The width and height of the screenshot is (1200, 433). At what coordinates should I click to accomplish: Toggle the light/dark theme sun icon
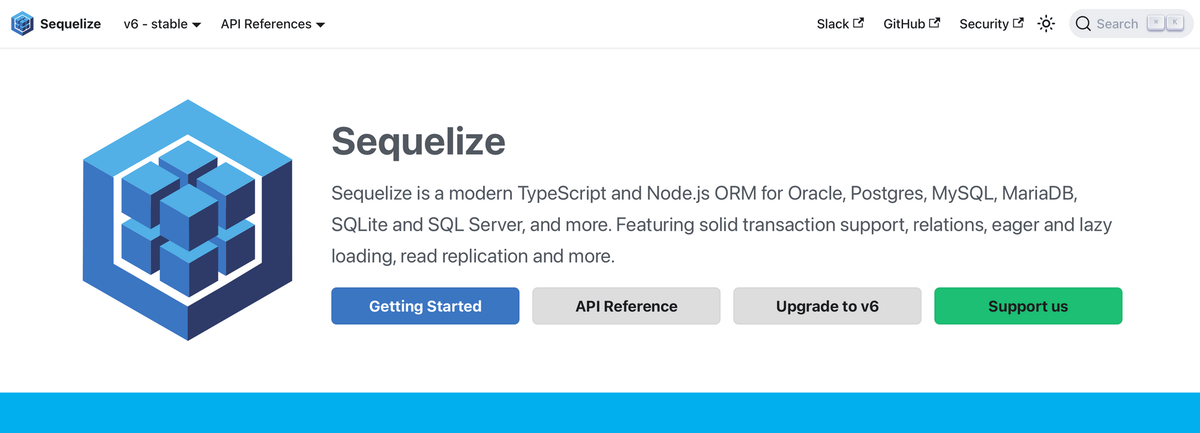(x=1046, y=24)
